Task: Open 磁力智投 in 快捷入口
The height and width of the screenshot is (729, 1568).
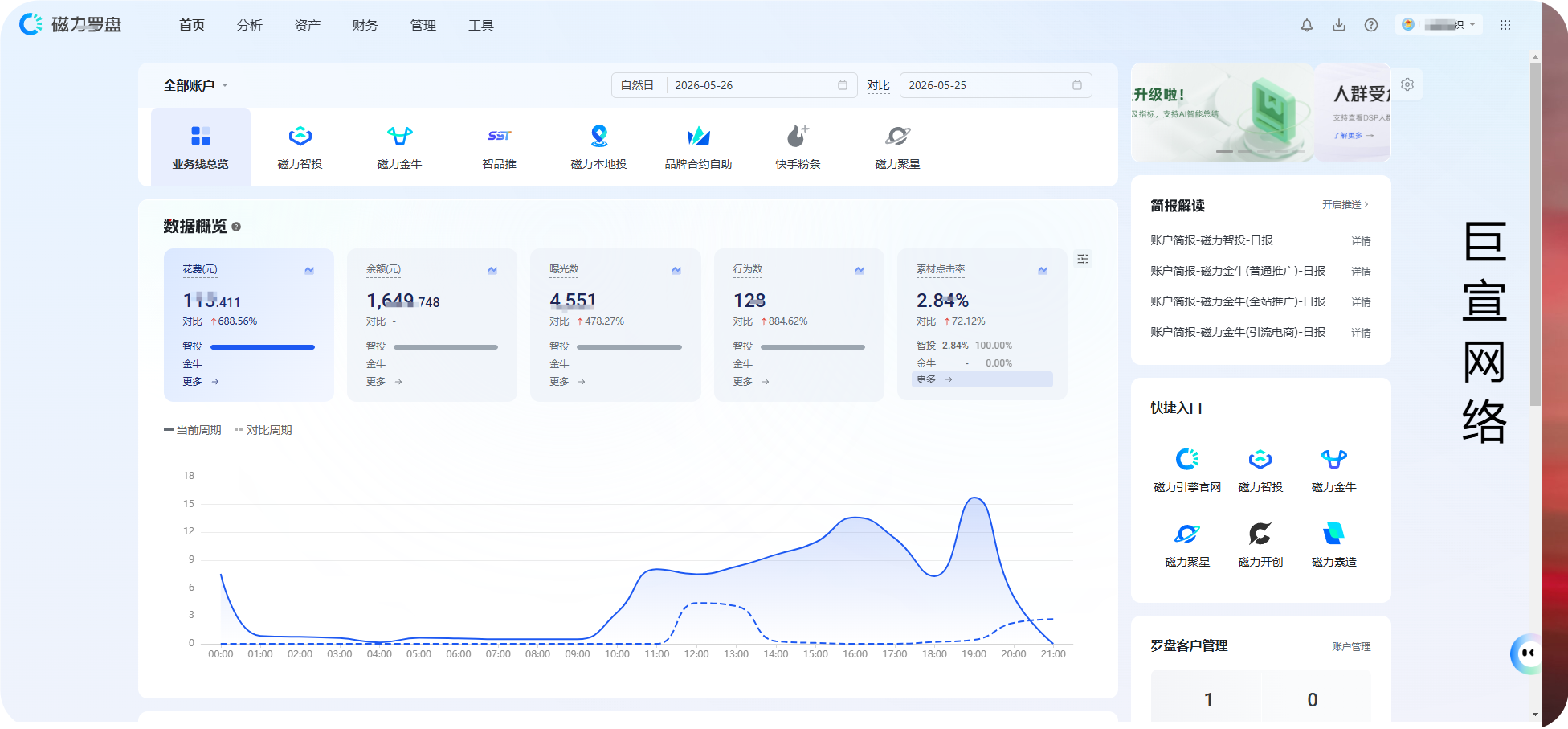Action: pyautogui.click(x=1260, y=470)
